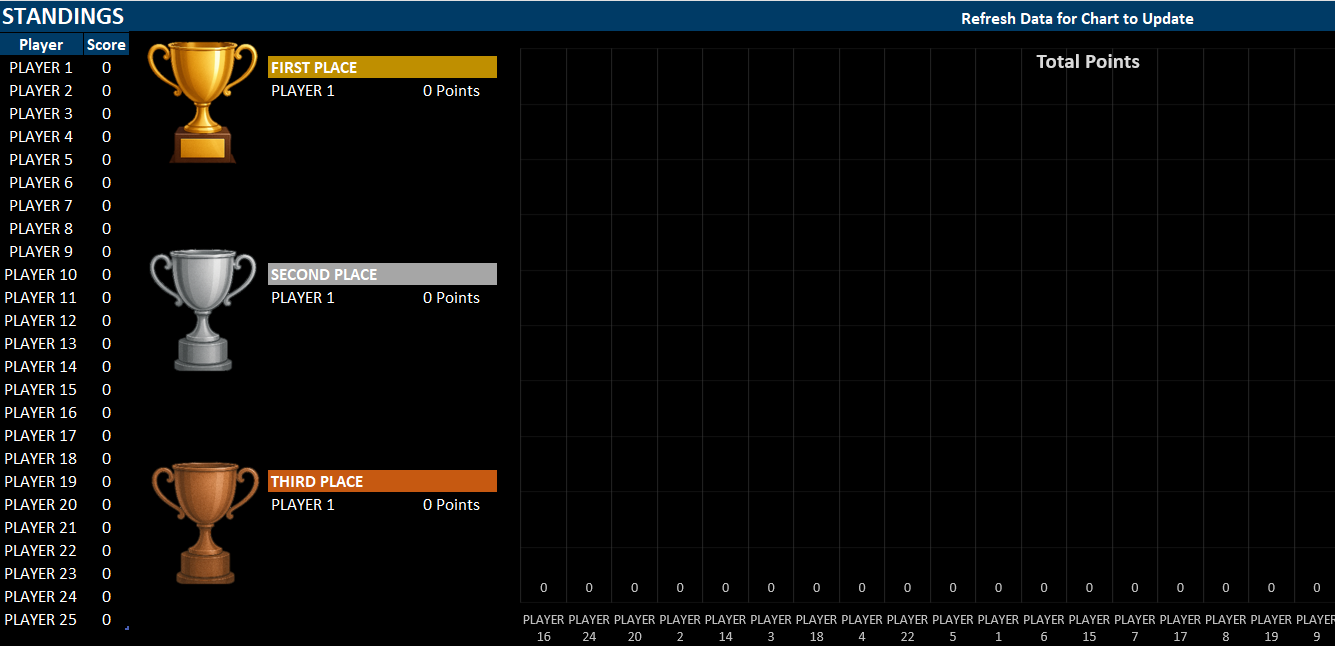
Task: Click chart axis label PLAYER 3
Action: 771,628
